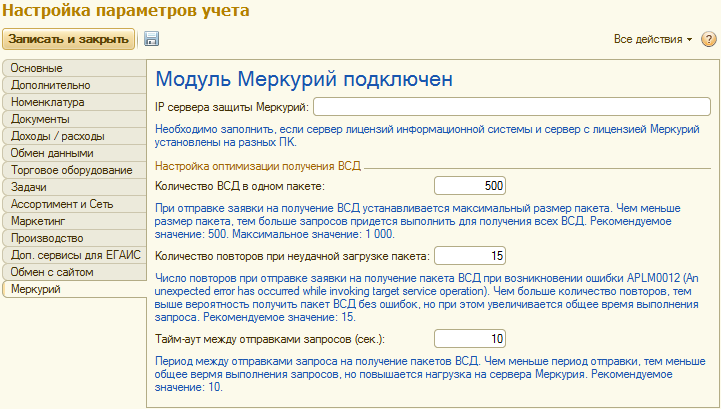Image resolution: width=721 pixels, height=409 pixels.
Task: Select the 'Доходы / расходы' tab
Action: 74,136
